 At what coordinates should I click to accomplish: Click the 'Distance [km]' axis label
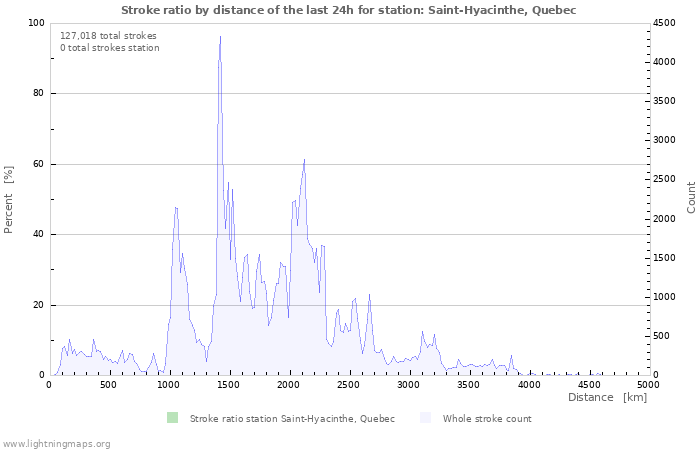click(608, 397)
